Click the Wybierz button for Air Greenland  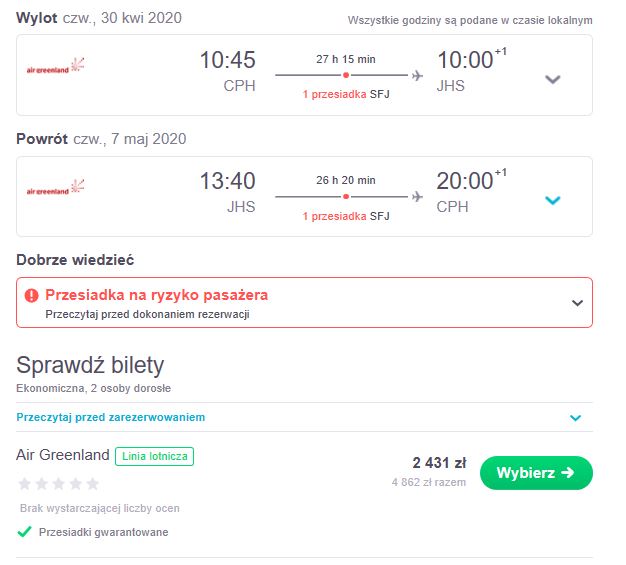click(x=536, y=473)
